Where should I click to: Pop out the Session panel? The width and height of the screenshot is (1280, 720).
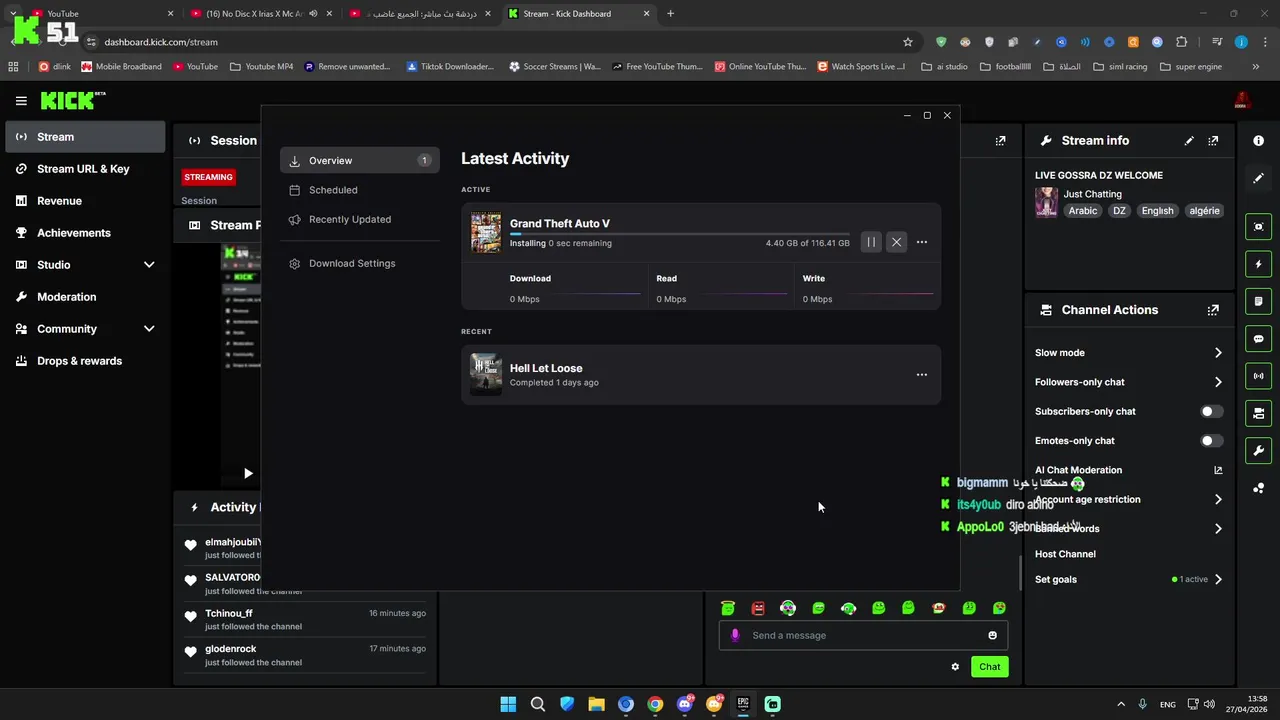click(1000, 141)
